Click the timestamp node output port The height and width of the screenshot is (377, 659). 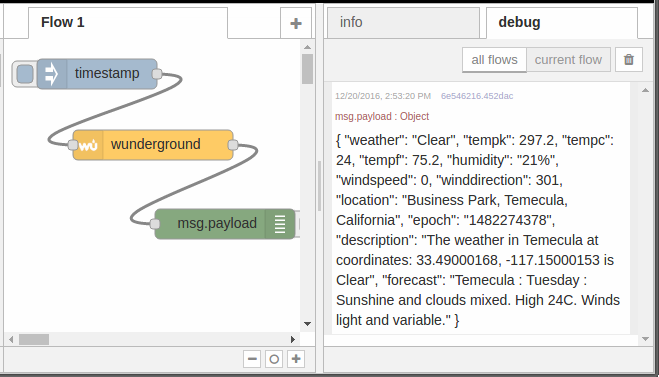point(157,74)
